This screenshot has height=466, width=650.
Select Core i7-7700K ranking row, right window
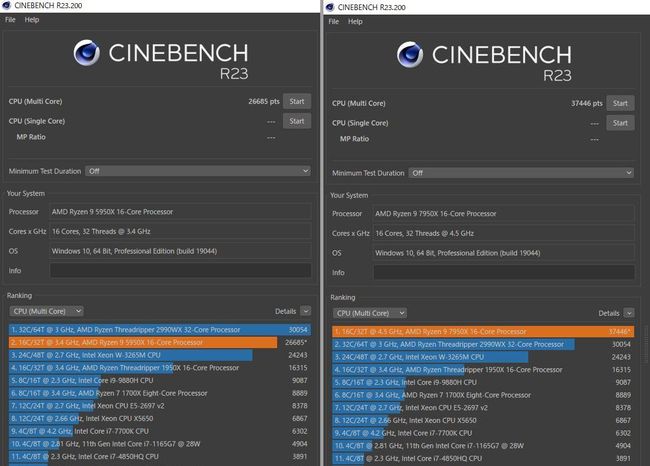483,433
